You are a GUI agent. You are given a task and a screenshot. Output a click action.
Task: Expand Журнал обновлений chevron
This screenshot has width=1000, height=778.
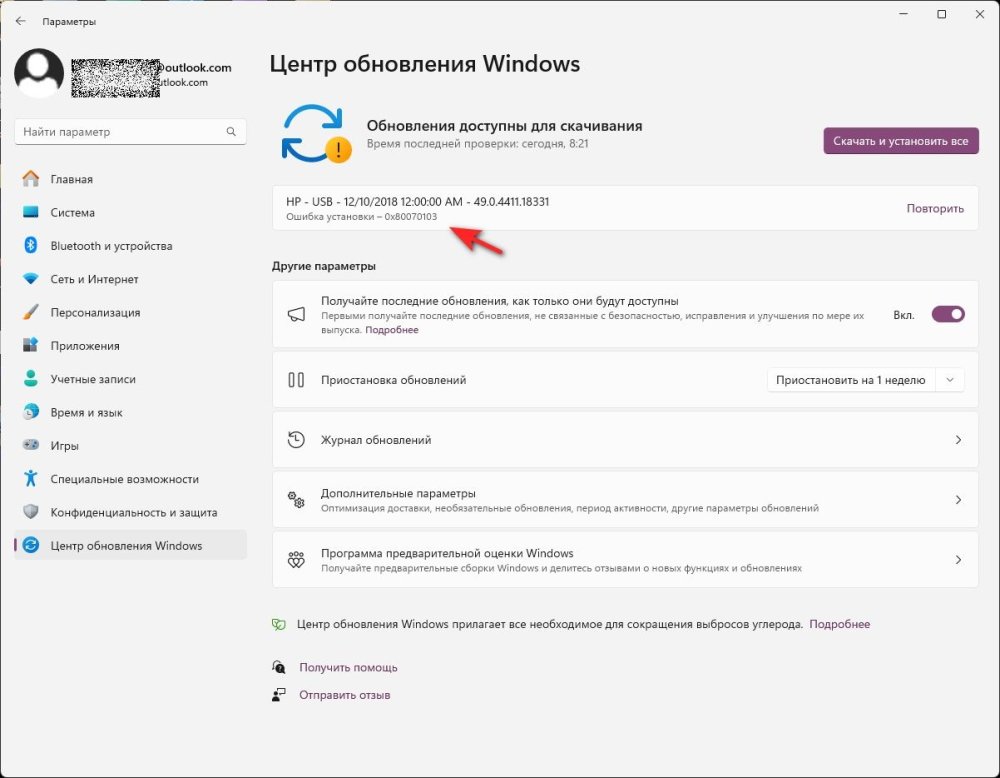[958, 440]
